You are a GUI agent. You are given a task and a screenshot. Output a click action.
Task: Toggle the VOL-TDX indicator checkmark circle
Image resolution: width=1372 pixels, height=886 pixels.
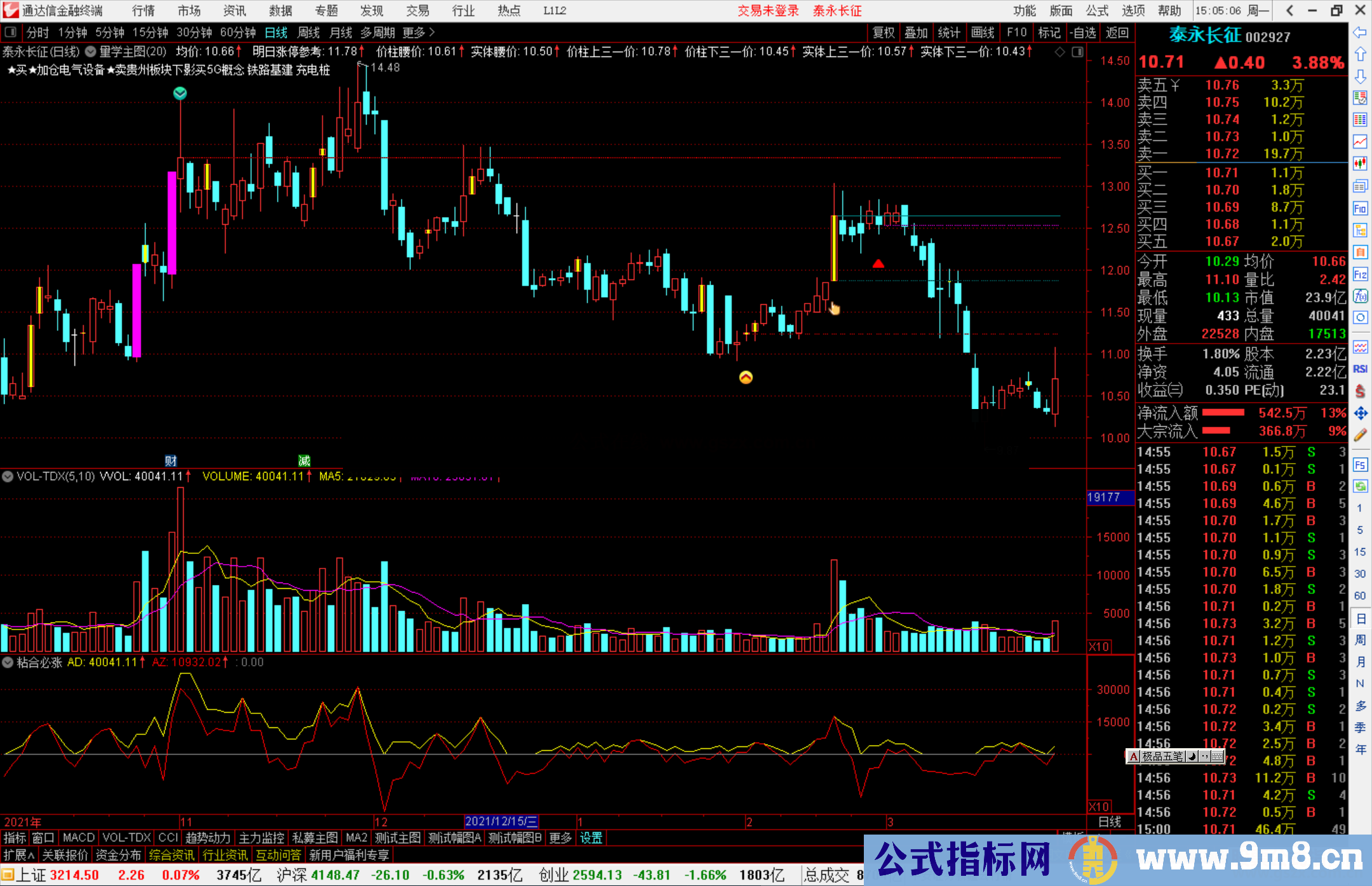[x=8, y=476]
